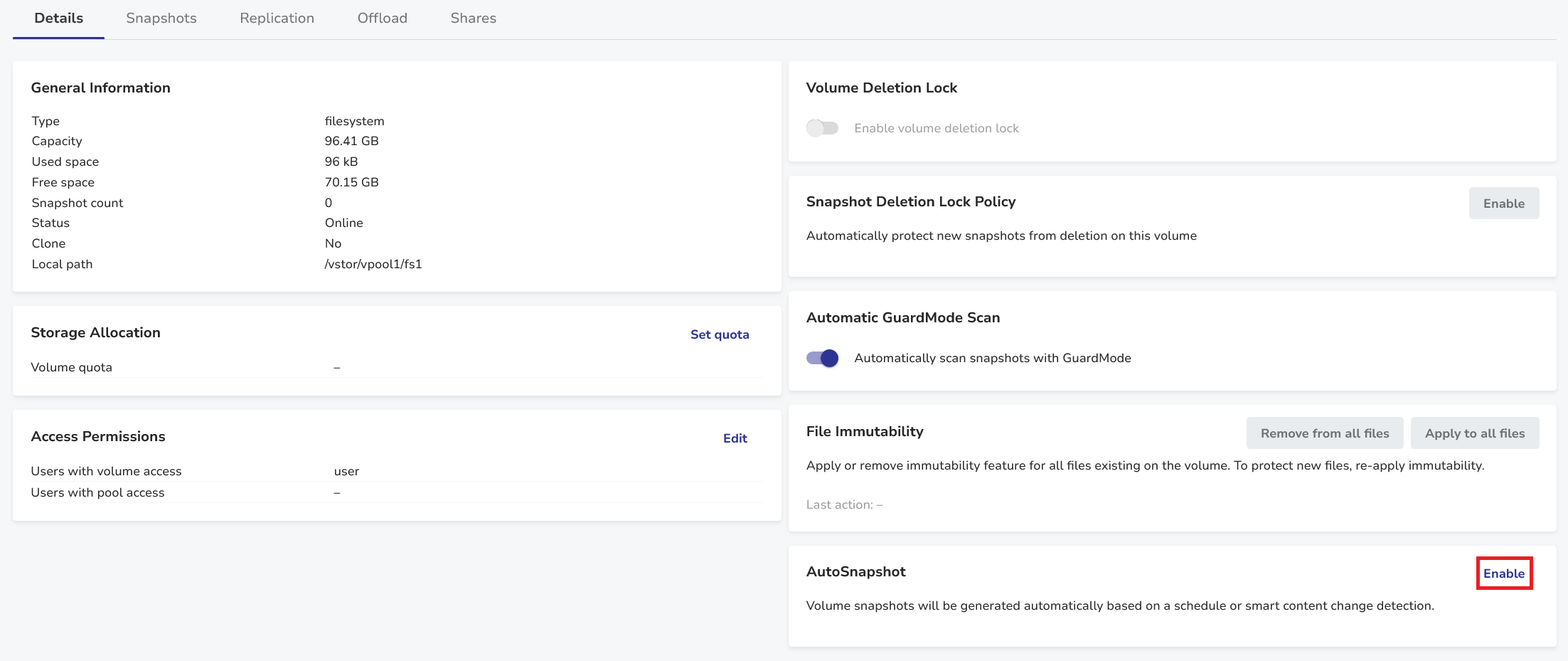The height and width of the screenshot is (661, 1568).
Task: Click the 96.41 GB capacity value
Action: coord(351,141)
